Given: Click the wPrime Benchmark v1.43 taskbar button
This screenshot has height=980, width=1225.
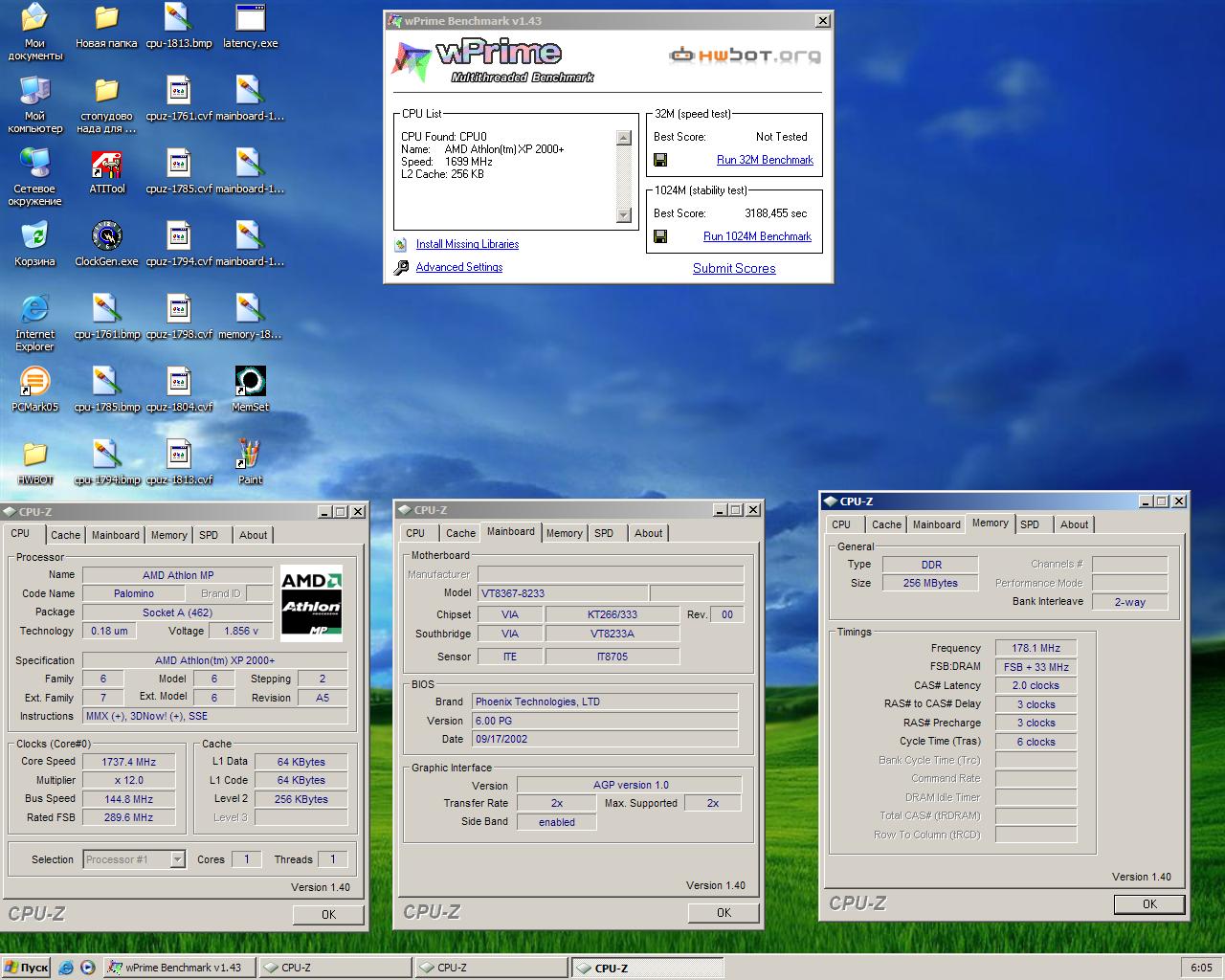Looking at the screenshot, I should [179, 968].
